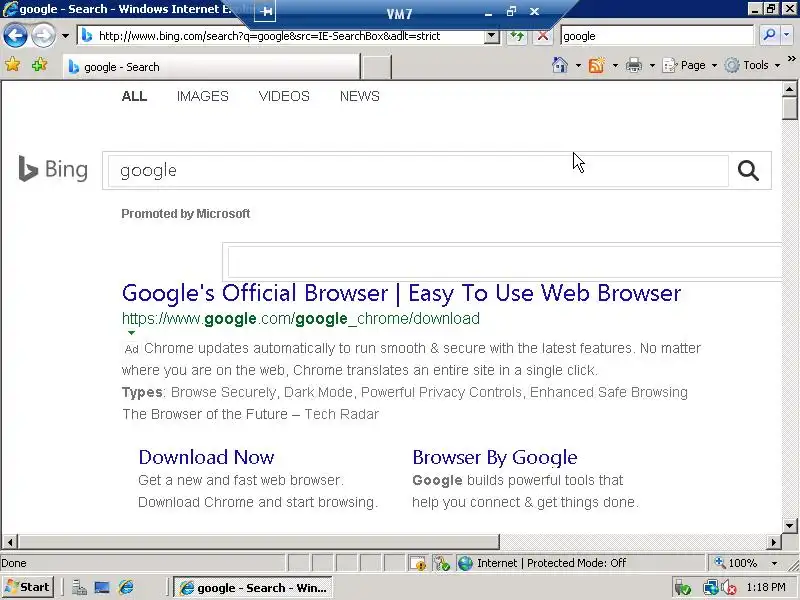
Task: Click the popup blocker status bar icon
Action: tap(417, 563)
